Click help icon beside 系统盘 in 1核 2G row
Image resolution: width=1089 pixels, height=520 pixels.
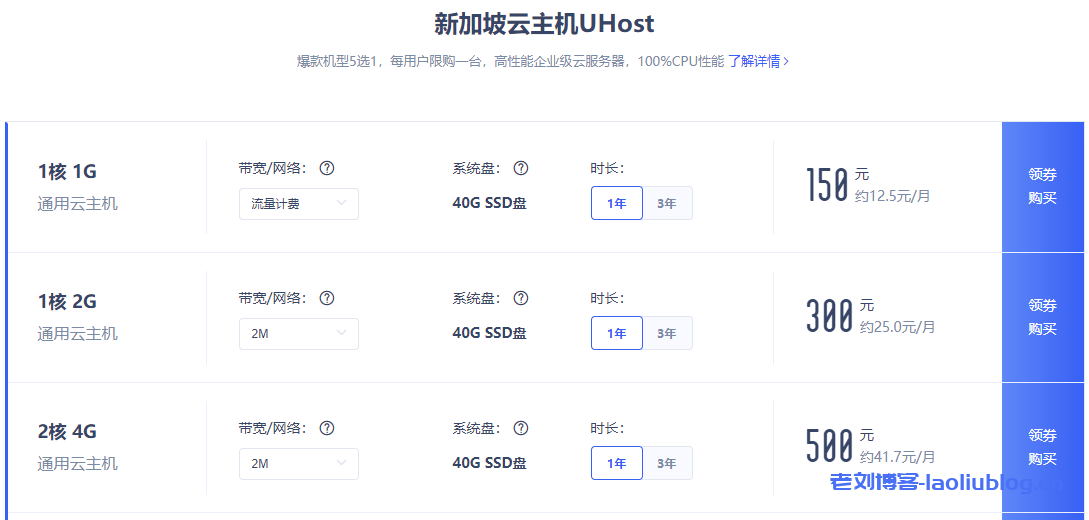coord(520,298)
